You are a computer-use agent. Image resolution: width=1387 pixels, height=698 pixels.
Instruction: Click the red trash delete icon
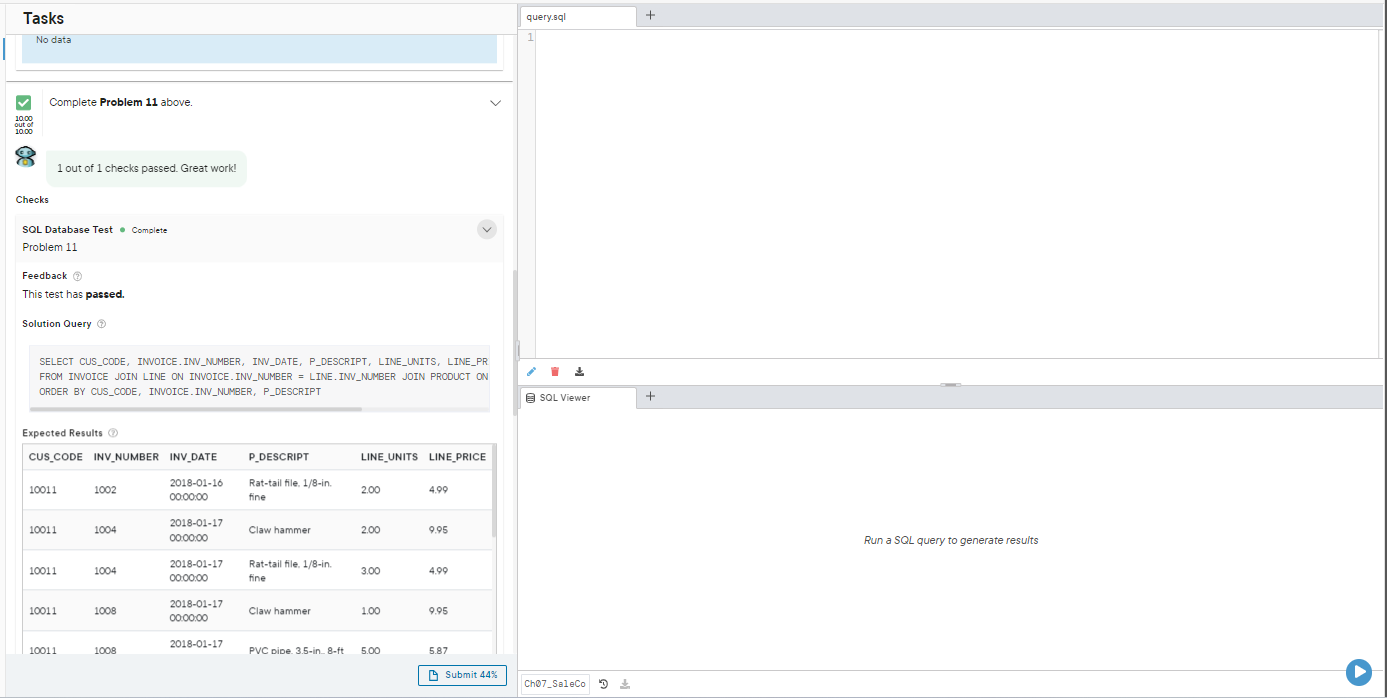(555, 371)
